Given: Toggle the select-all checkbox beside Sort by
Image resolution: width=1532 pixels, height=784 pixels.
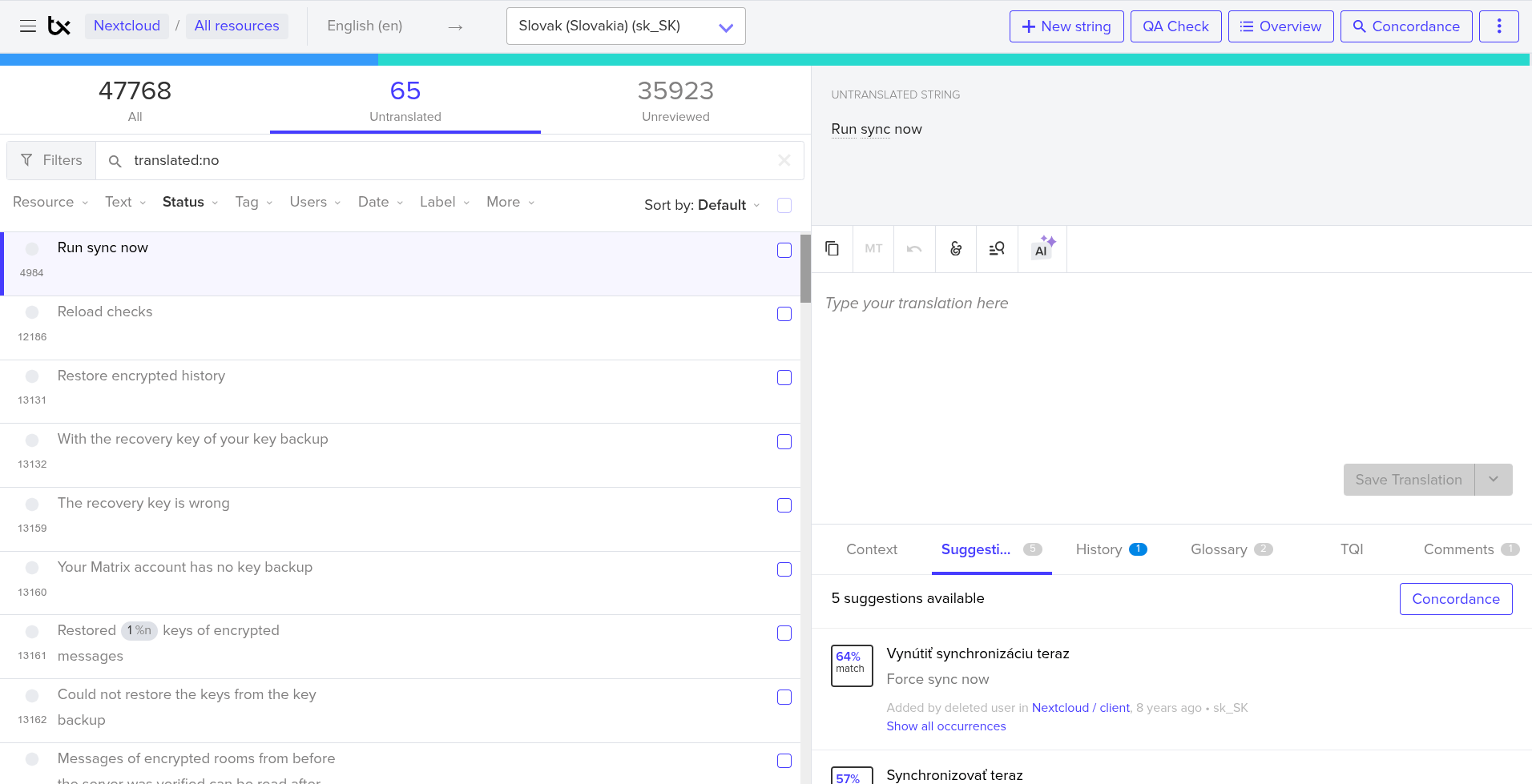Looking at the screenshot, I should [784, 205].
